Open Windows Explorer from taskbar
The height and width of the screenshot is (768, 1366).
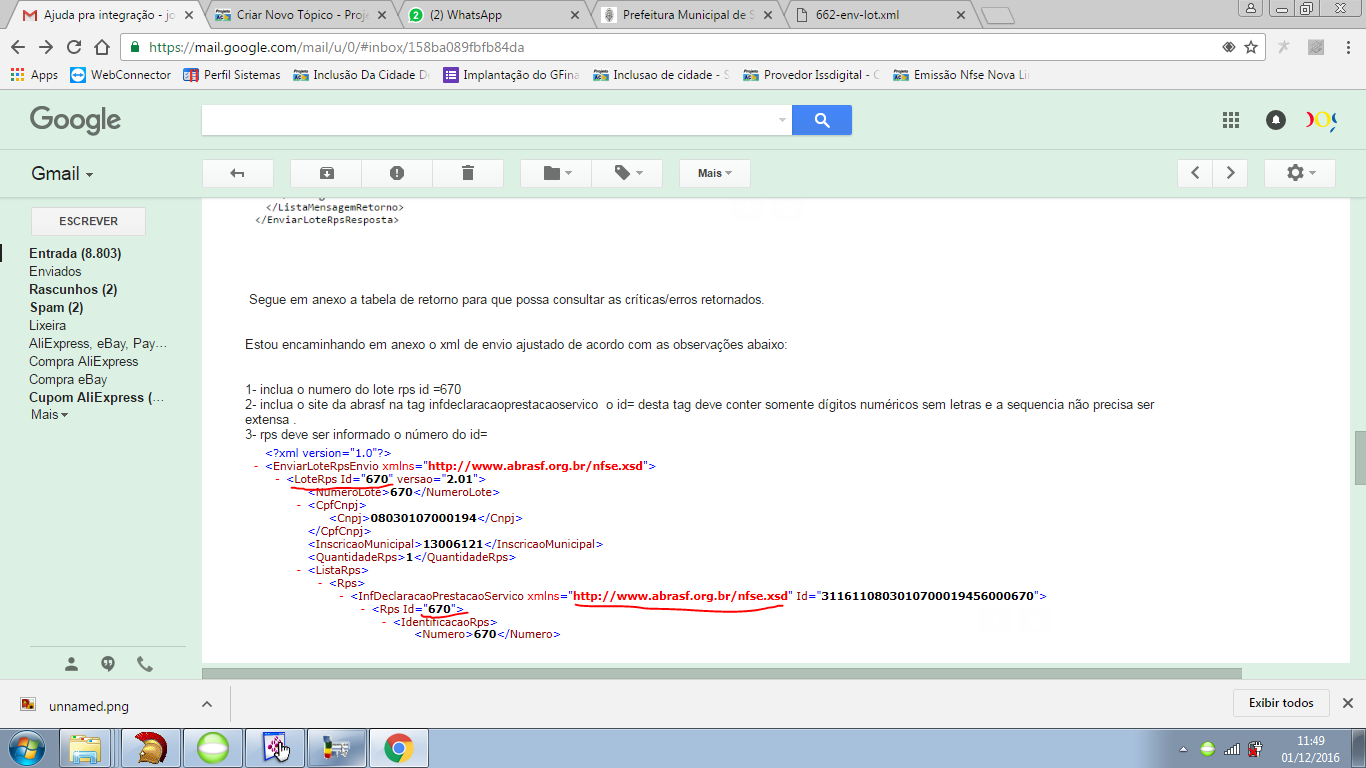86,748
